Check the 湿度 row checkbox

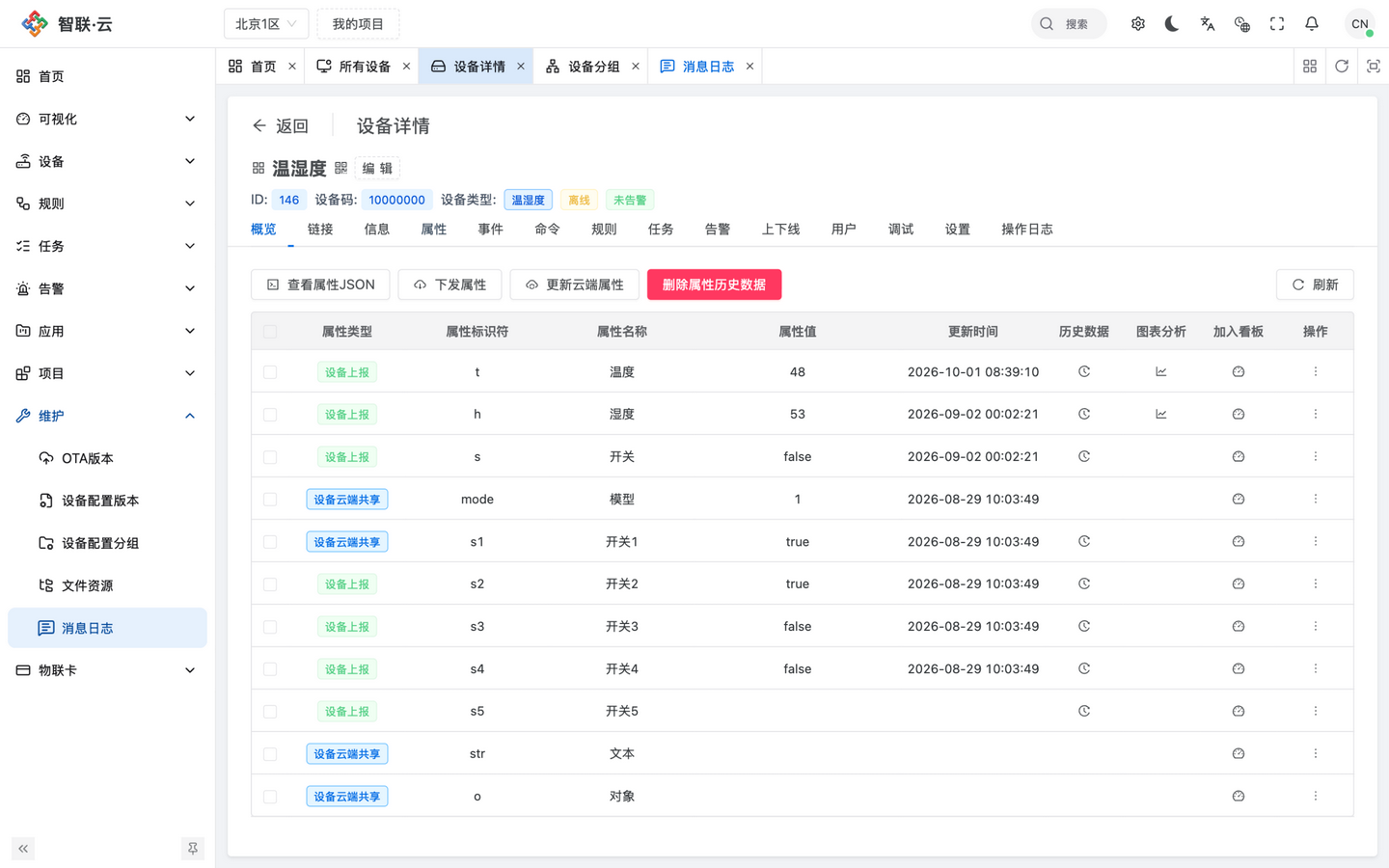(x=270, y=415)
